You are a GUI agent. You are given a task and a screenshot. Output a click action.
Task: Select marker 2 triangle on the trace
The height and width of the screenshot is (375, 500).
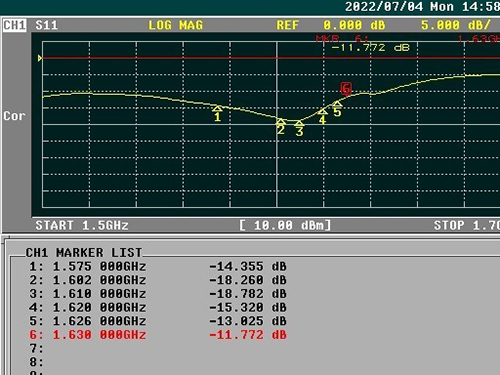coord(281,121)
